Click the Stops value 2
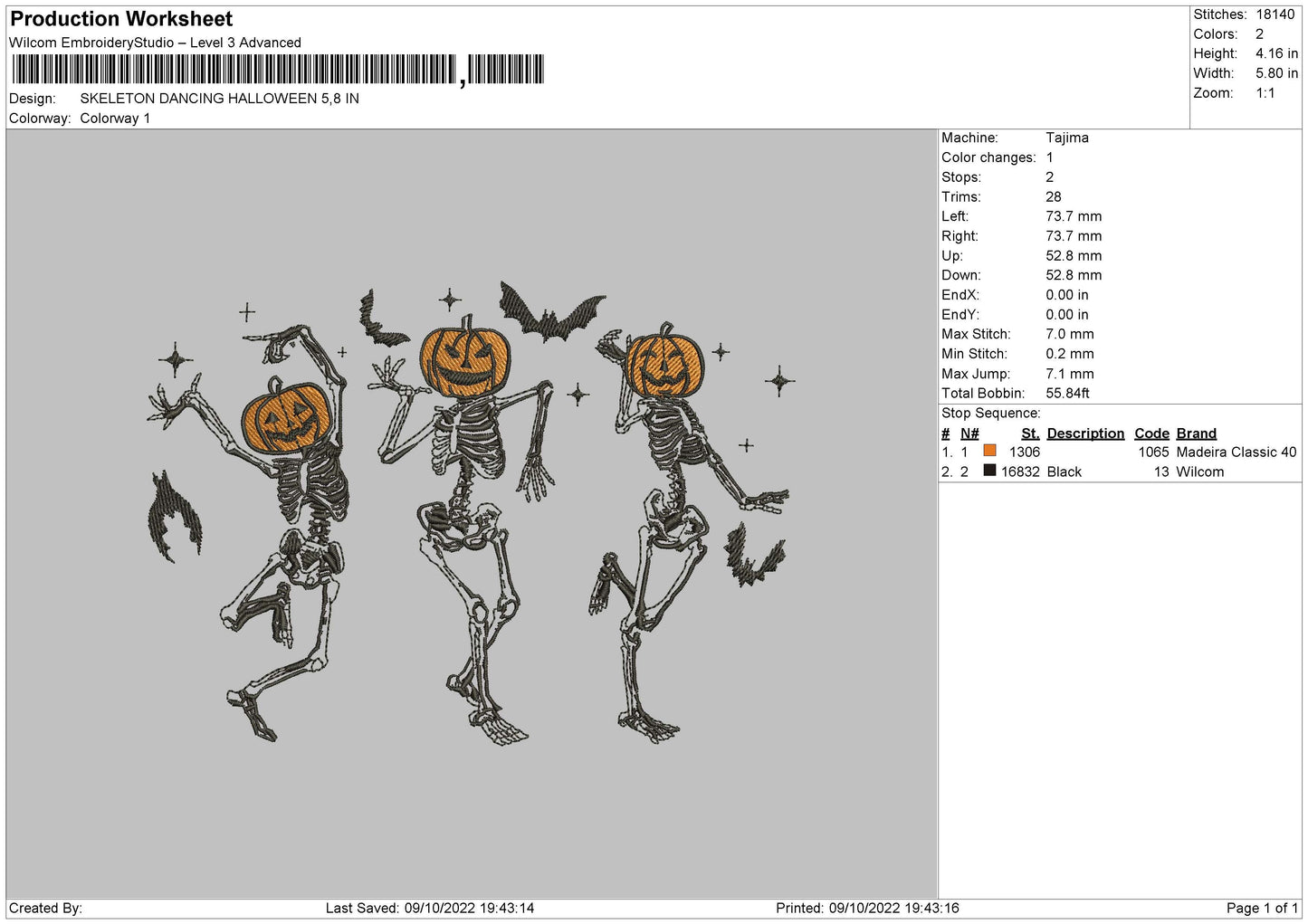1308x924 pixels. click(1050, 177)
